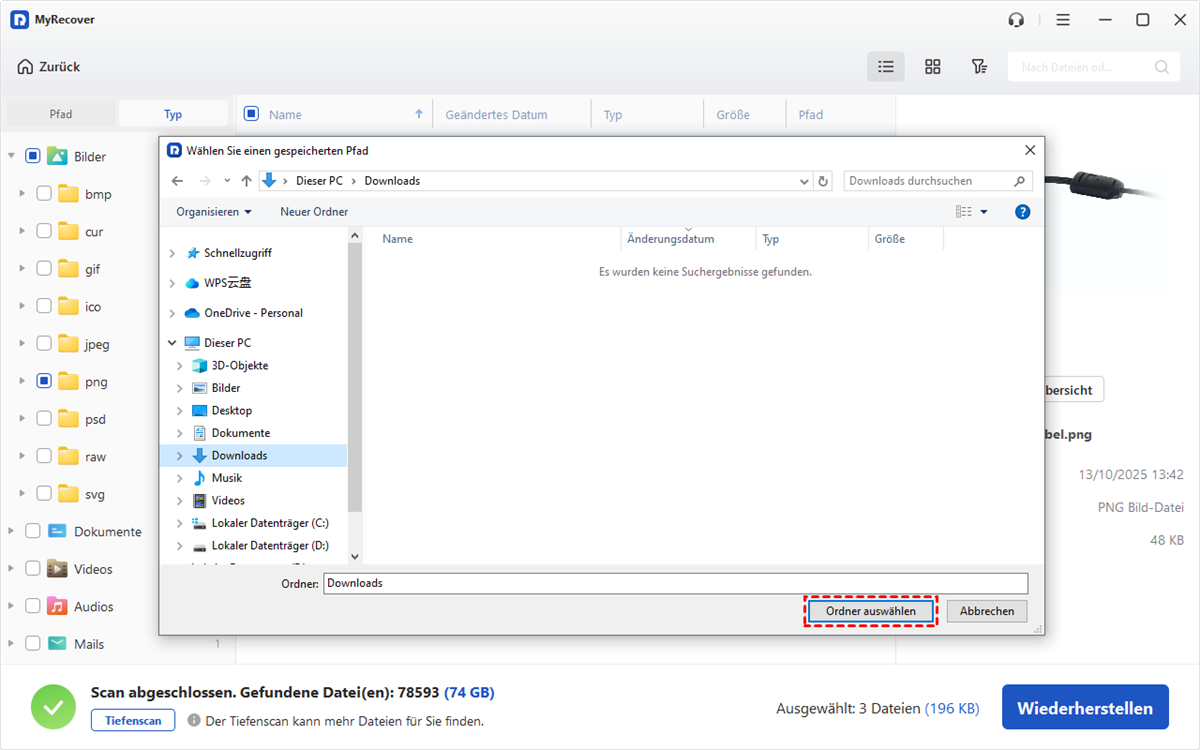Expand the Schnellzugriff tree node
This screenshot has width=1200, height=750.
click(x=173, y=254)
